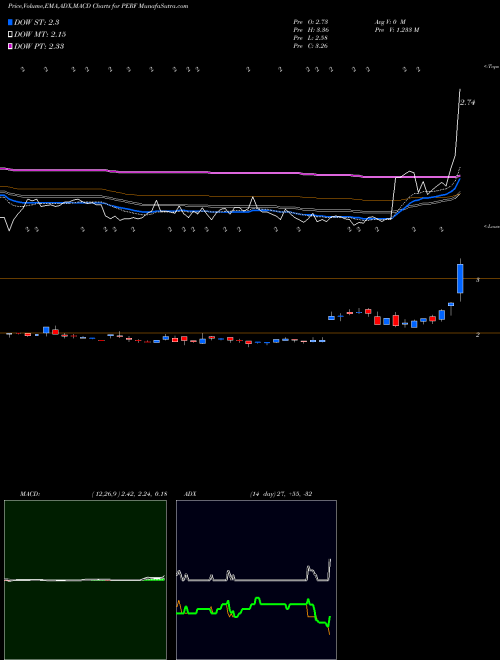Click the '3' price axis label
This screenshot has width=500, height=660.
click(x=477, y=279)
